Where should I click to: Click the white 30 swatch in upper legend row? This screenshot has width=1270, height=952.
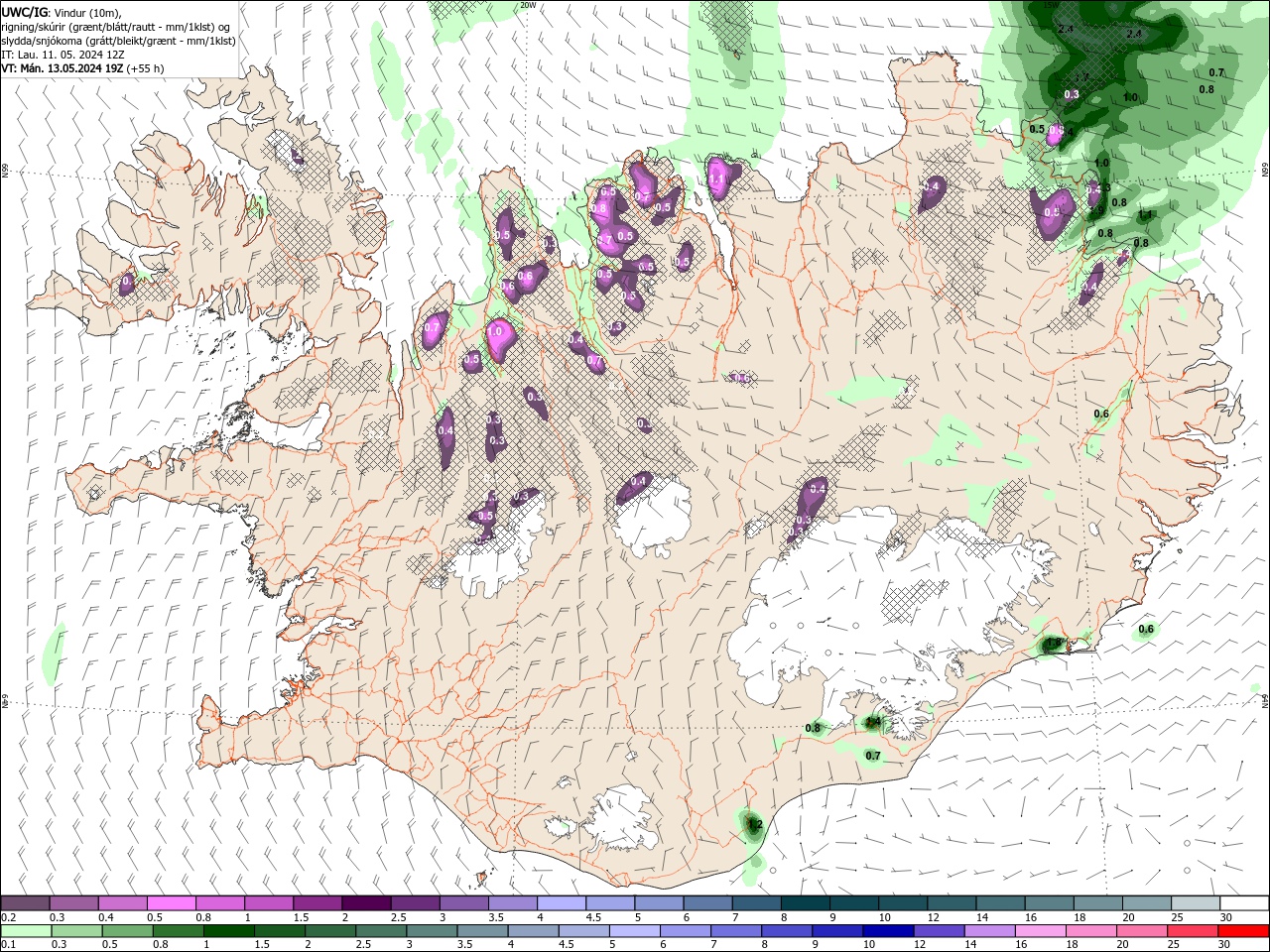pyautogui.click(x=1244, y=903)
